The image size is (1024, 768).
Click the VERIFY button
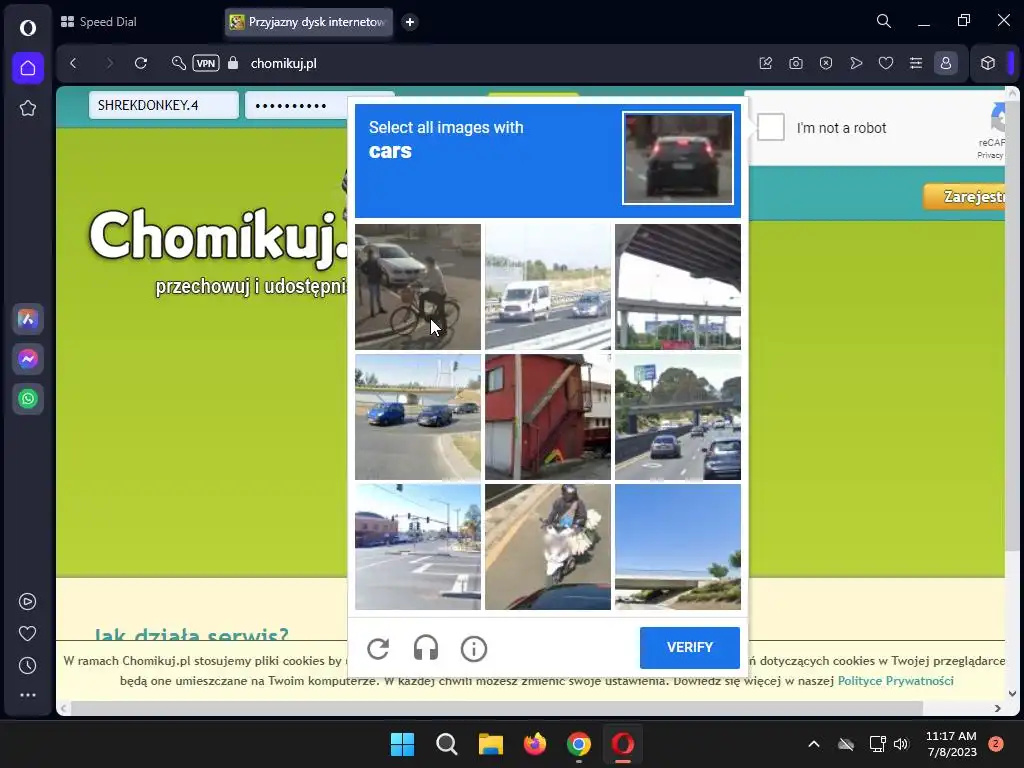click(x=690, y=647)
